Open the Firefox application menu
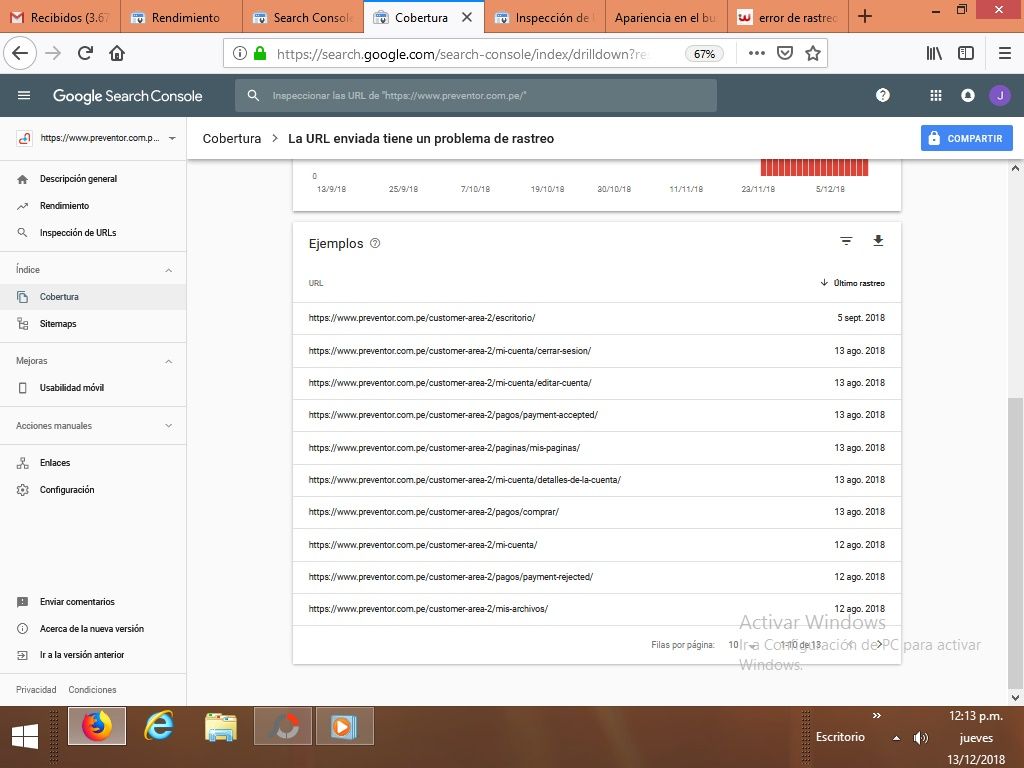 [x=1004, y=54]
